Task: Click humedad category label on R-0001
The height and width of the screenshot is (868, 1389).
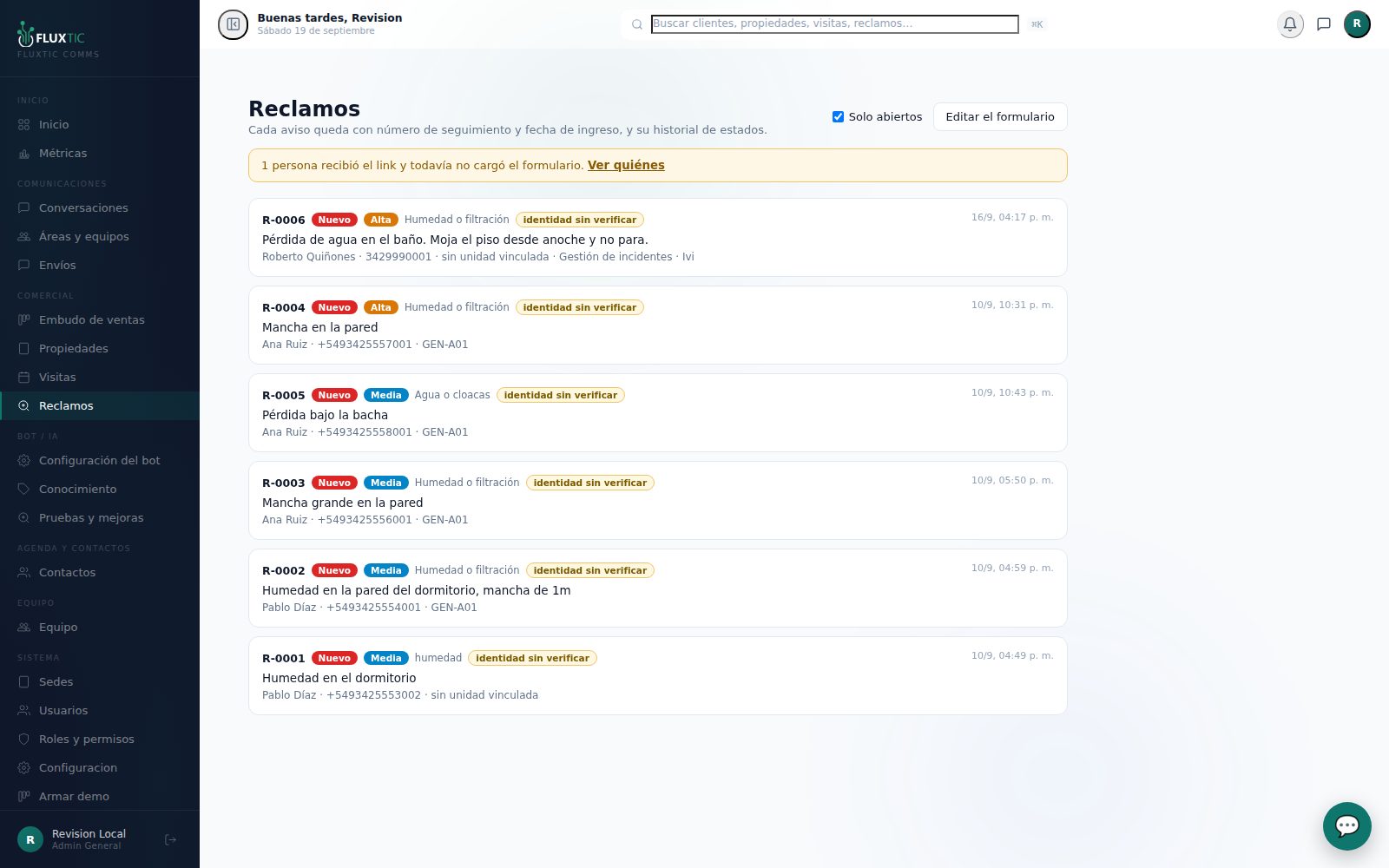Action: point(438,658)
